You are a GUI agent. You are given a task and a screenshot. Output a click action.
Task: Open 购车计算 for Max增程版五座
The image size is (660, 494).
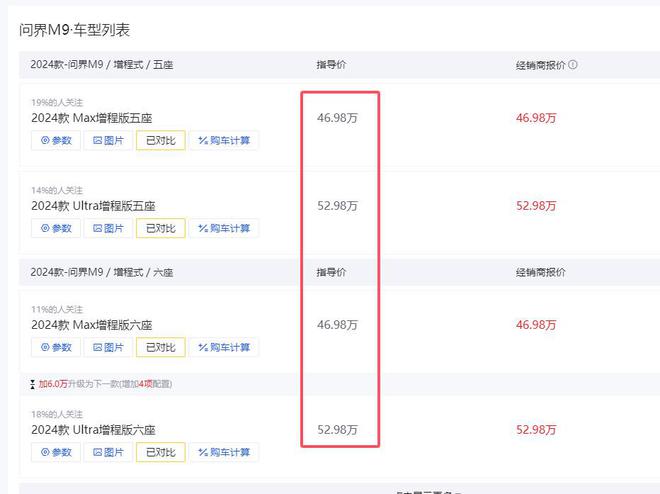coord(224,141)
